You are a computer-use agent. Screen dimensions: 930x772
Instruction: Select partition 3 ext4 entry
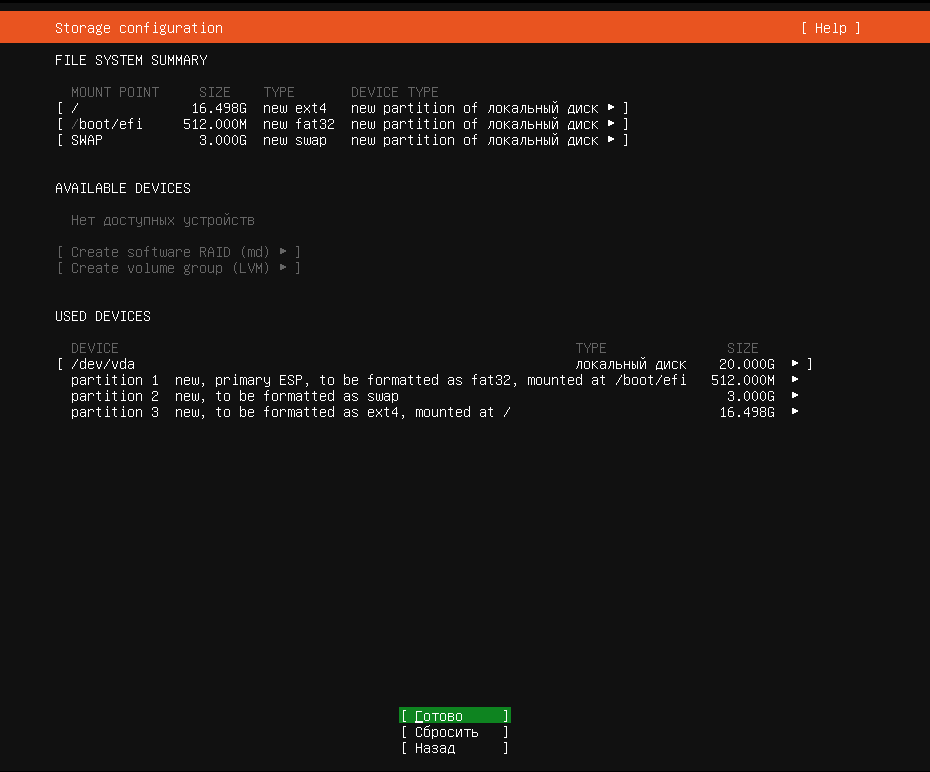290,412
